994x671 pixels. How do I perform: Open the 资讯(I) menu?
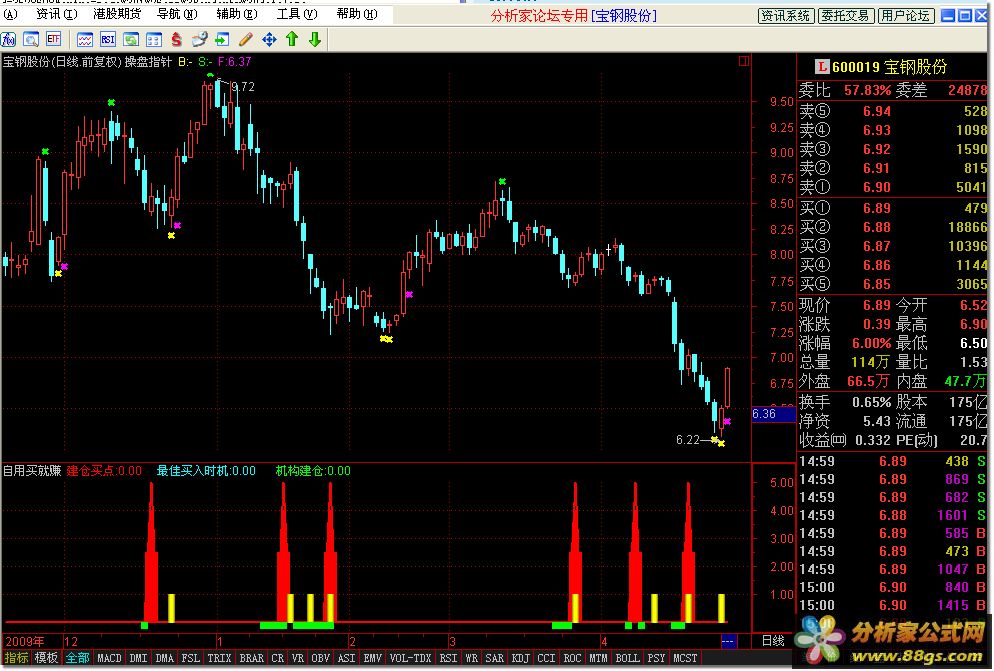[56, 14]
